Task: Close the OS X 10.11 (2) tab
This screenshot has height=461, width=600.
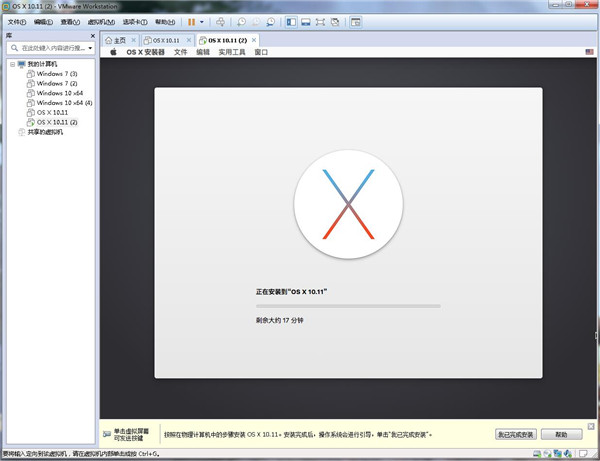Action: tap(254, 40)
